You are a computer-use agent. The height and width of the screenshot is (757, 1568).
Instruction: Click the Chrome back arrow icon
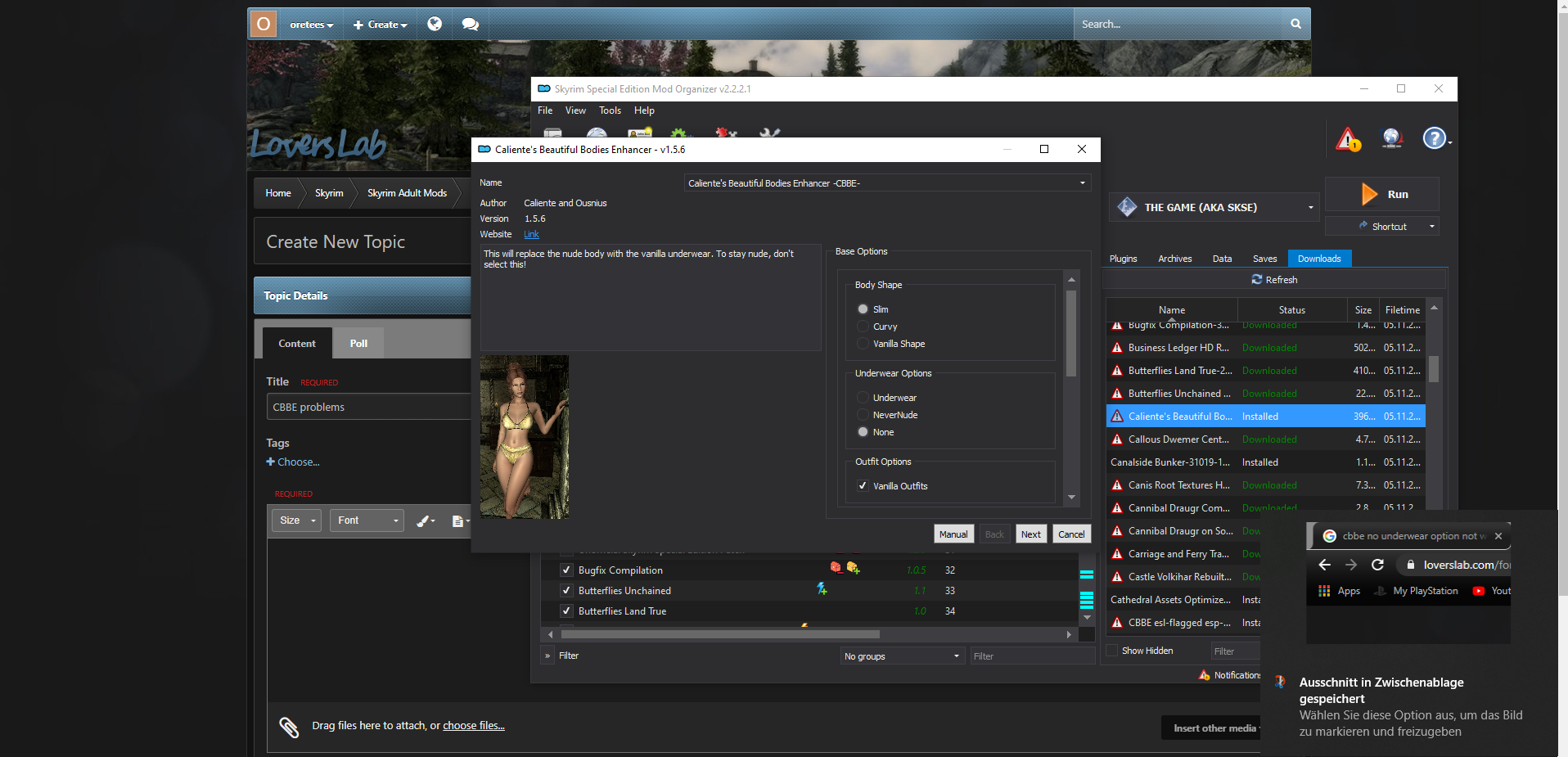coord(1324,565)
